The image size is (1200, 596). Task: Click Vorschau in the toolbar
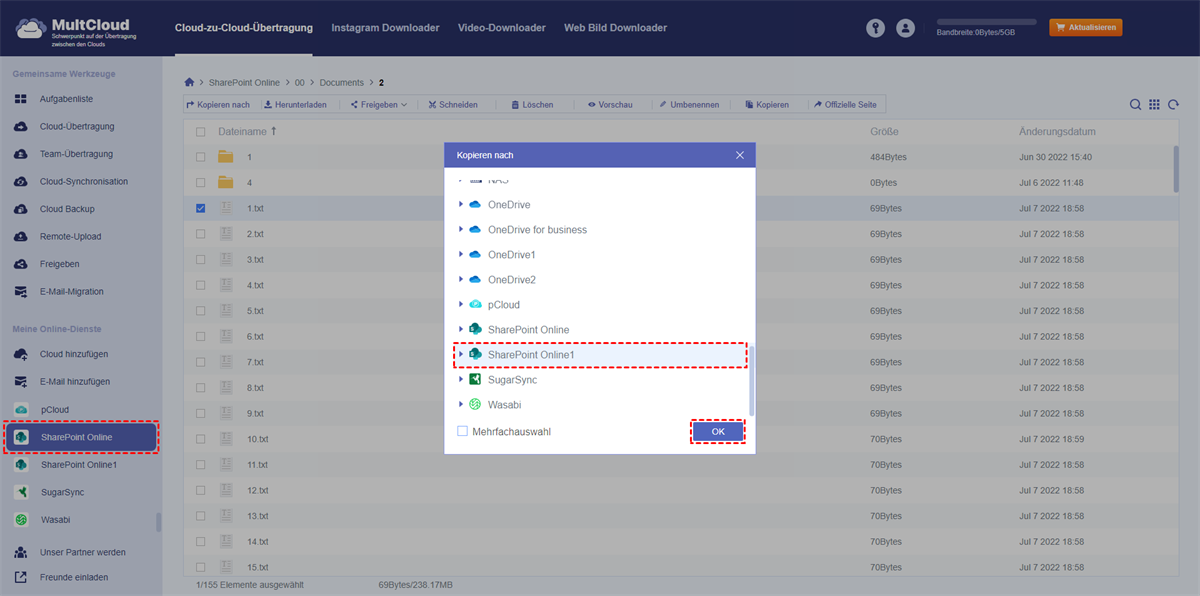[x=610, y=105]
